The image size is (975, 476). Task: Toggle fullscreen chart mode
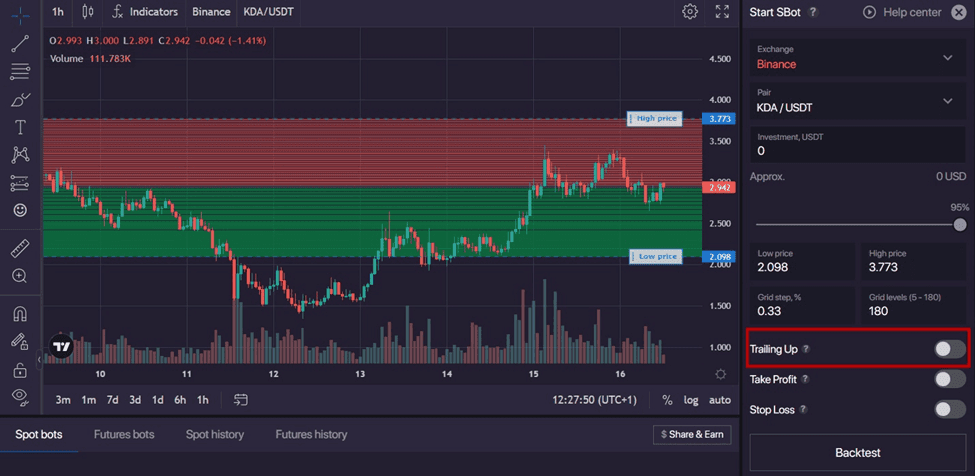pyautogui.click(x=722, y=12)
